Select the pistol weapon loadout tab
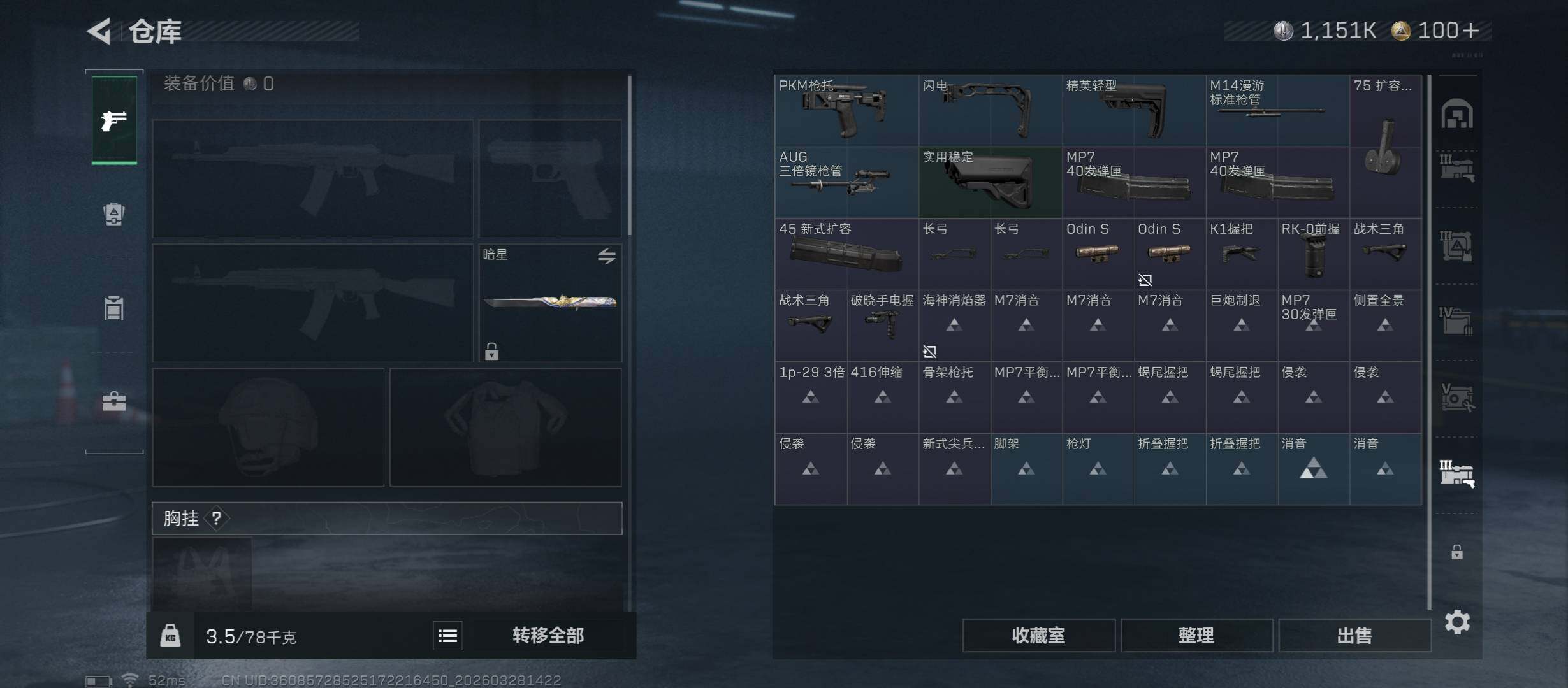 [x=114, y=120]
